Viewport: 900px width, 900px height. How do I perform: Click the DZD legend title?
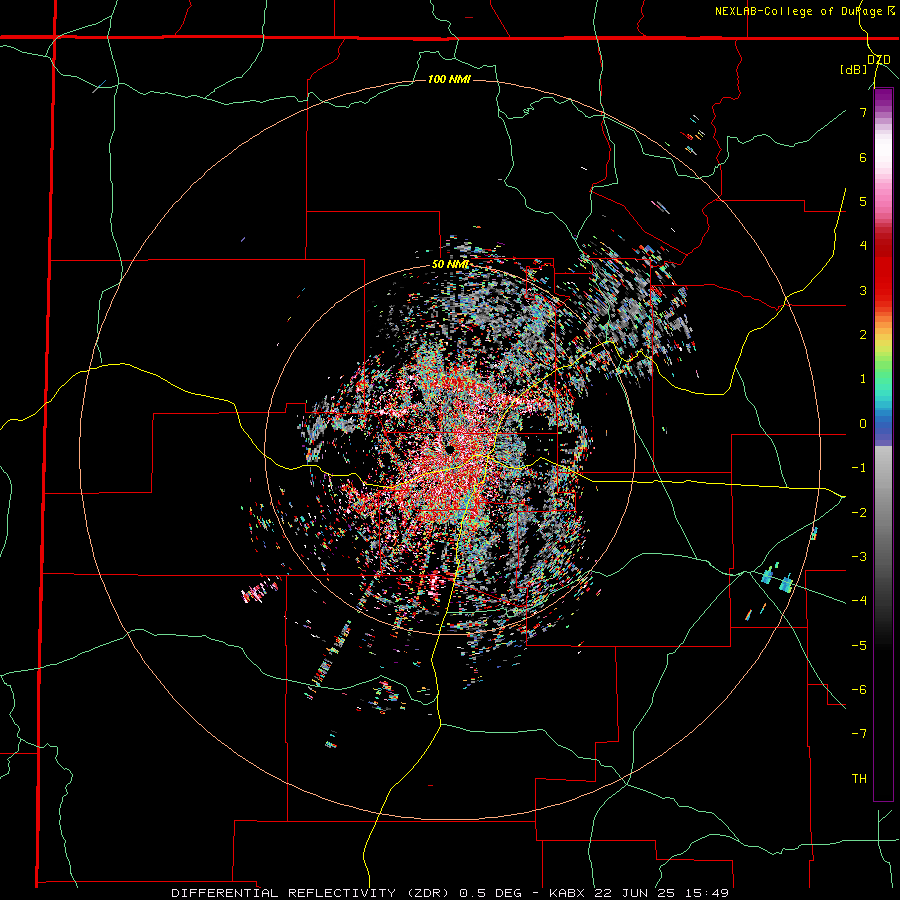[878, 60]
